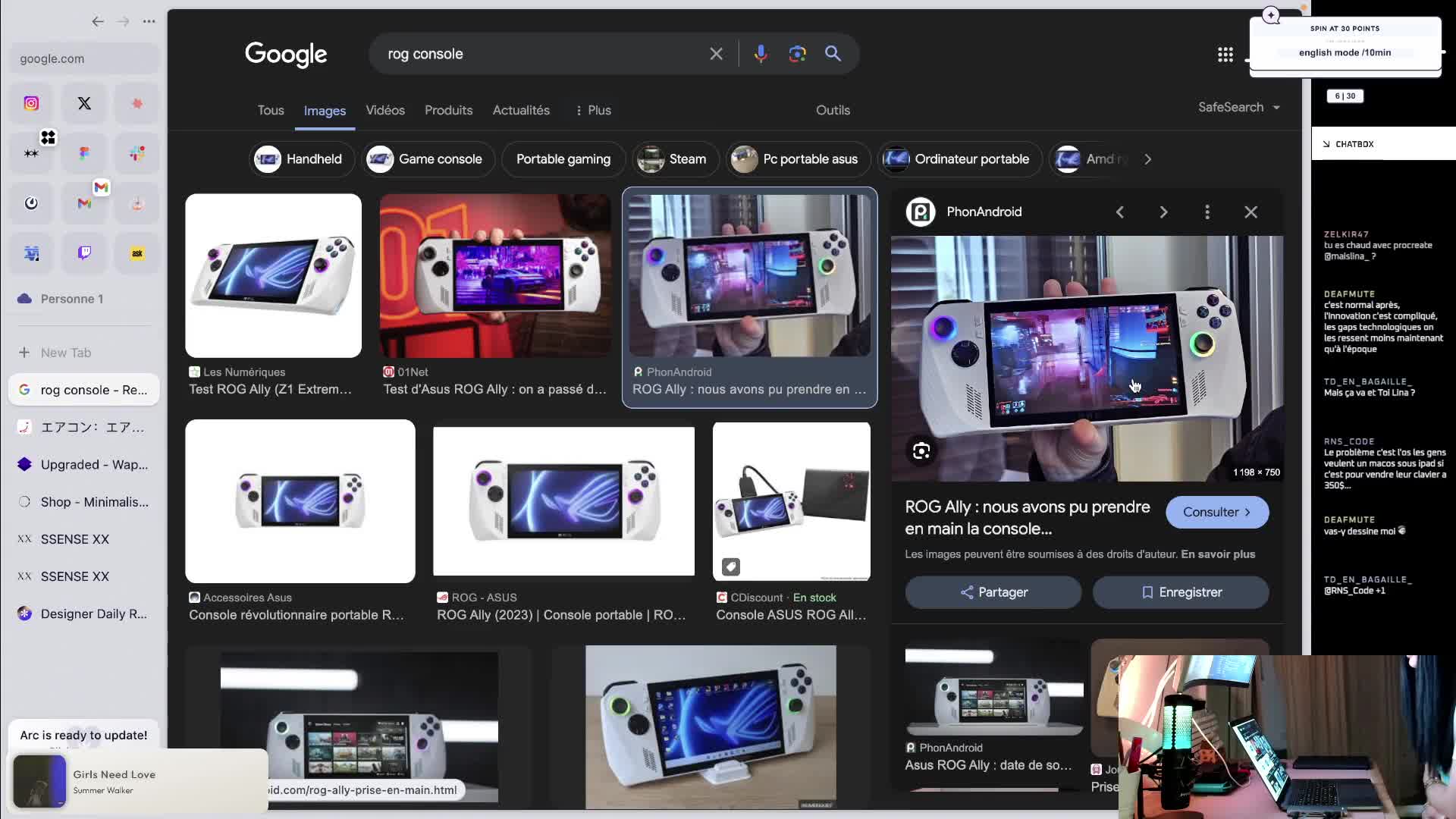1456x819 pixels.
Task: Select the Shop - Minimalis... sidebar tab
Action: pyautogui.click(x=83, y=502)
